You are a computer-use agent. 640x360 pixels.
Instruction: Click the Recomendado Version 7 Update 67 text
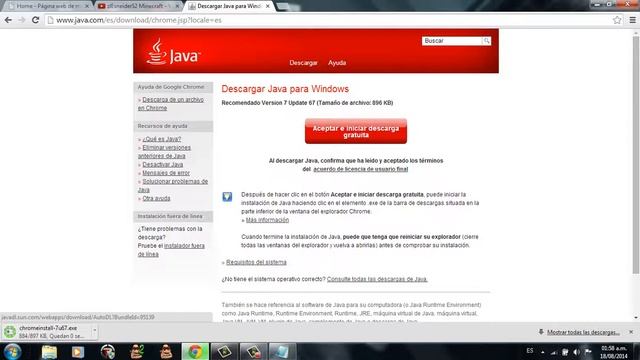[307, 103]
